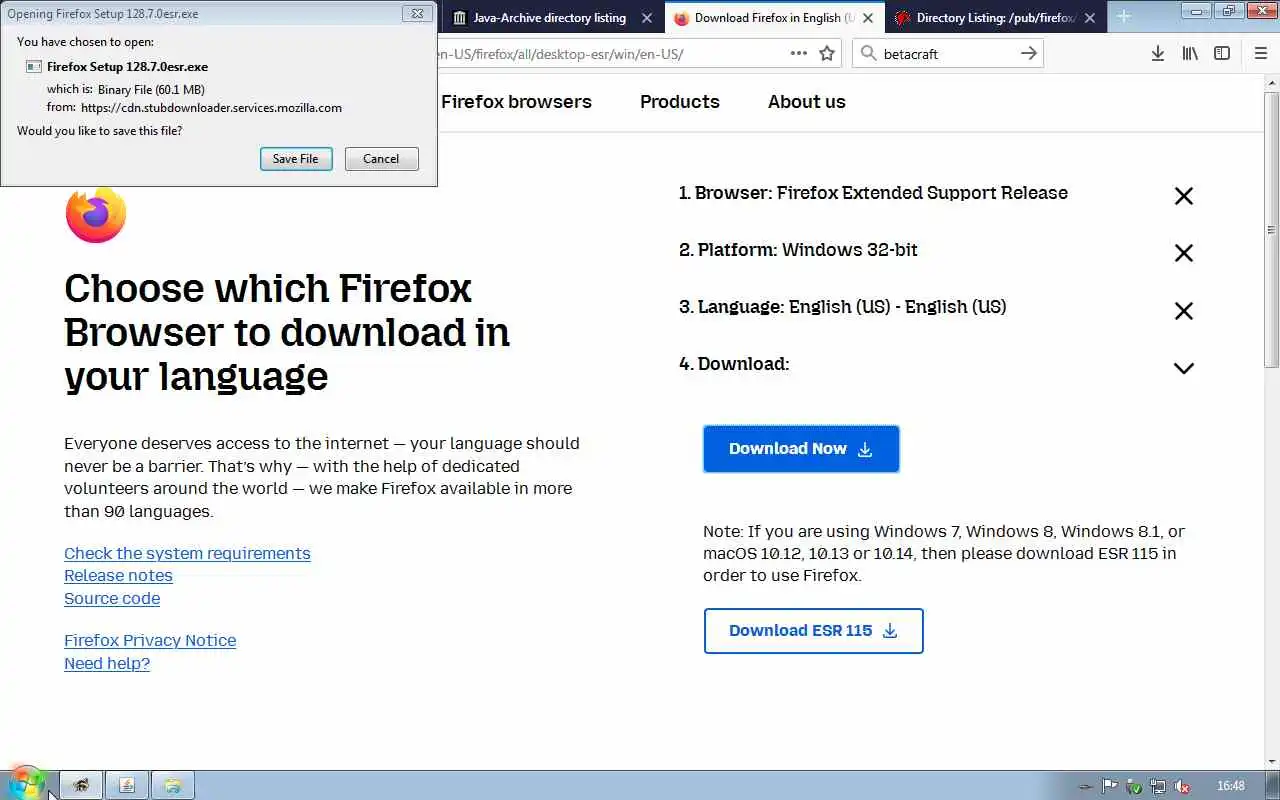1280x800 pixels.
Task: Click the Choose which Firefox Browser heading
Action: pos(287,332)
